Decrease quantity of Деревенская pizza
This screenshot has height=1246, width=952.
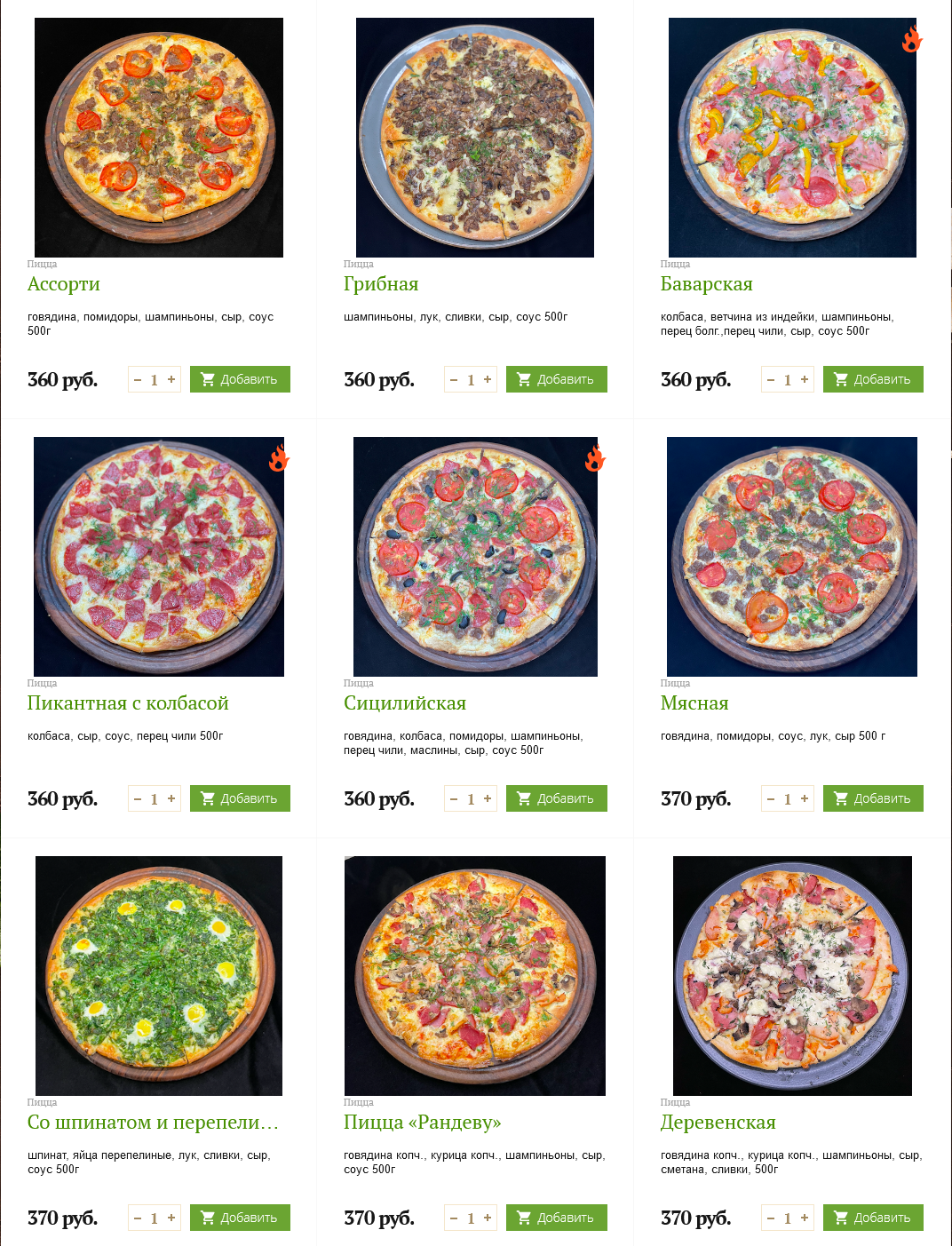[771, 1218]
